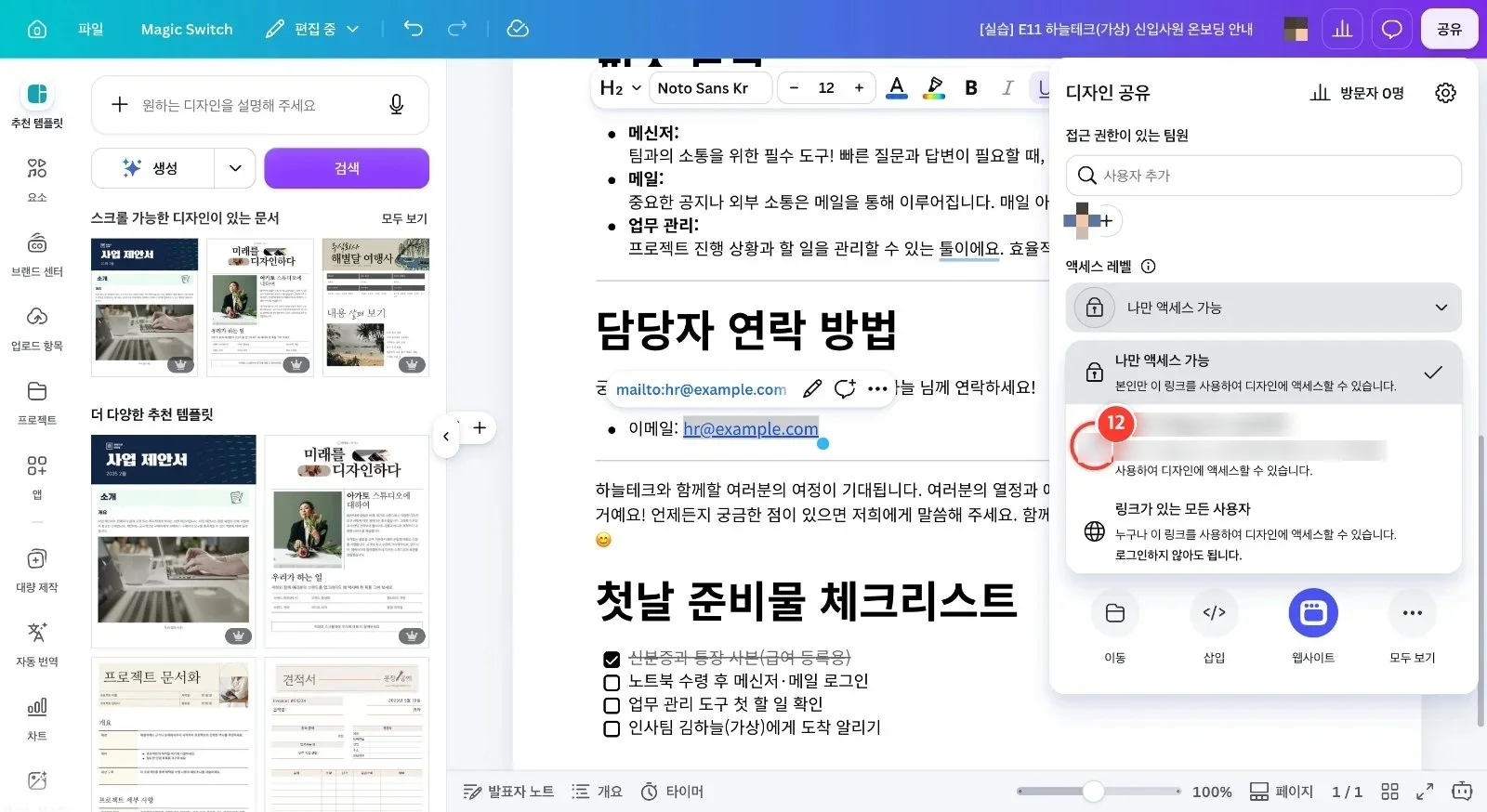Open 대량 제작 bulk create
The image size is (1487, 812).
pyautogui.click(x=37, y=570)
